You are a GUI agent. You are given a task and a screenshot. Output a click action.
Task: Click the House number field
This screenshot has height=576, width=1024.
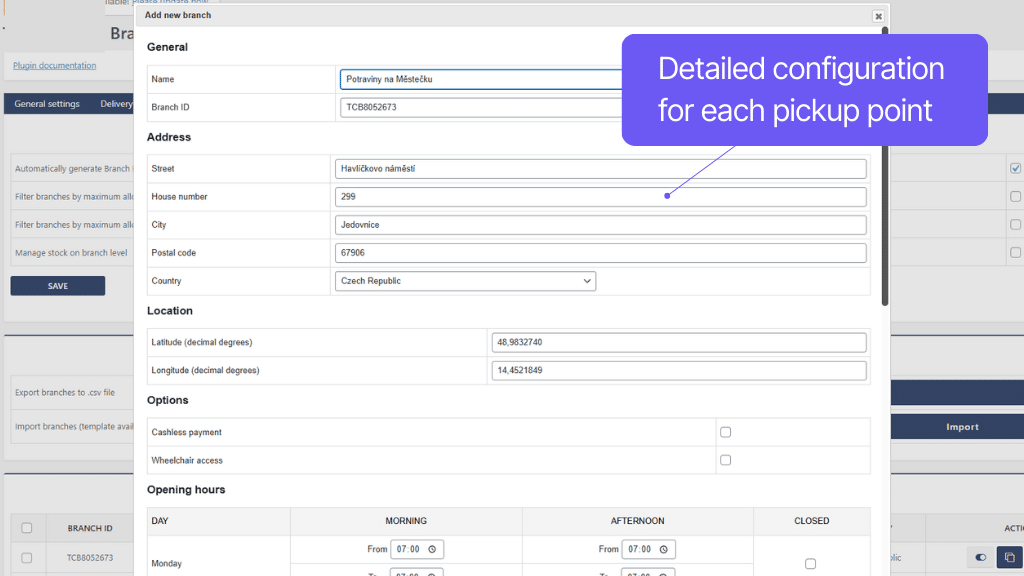(600, 197)
